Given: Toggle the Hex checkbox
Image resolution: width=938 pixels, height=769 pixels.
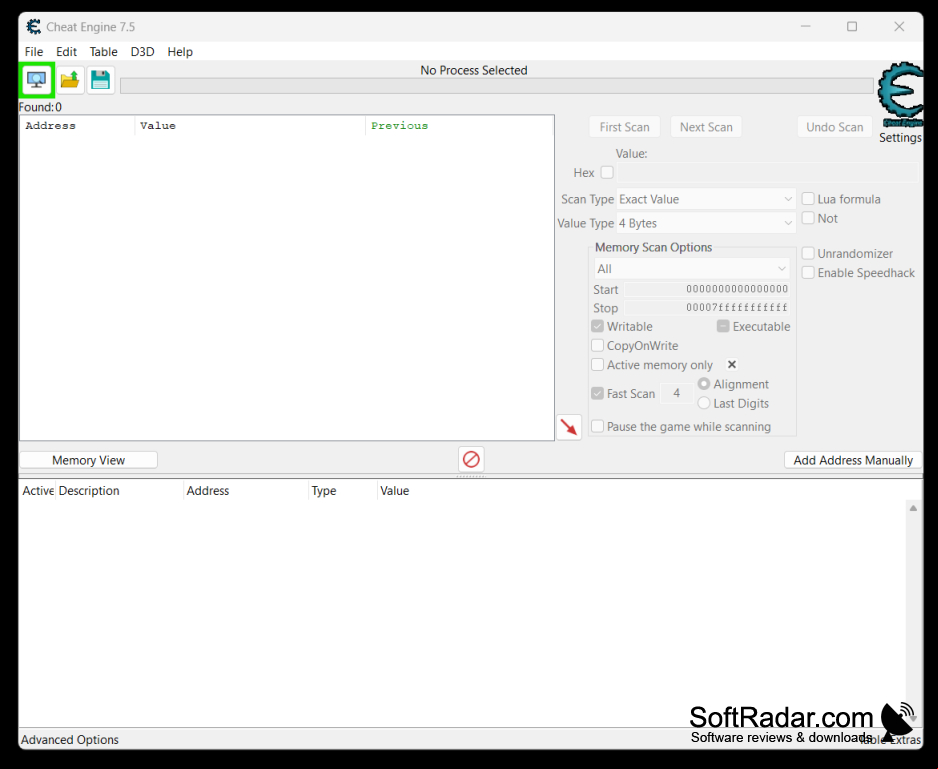Looking at the screenshot, I should click(x=607, y=172).
